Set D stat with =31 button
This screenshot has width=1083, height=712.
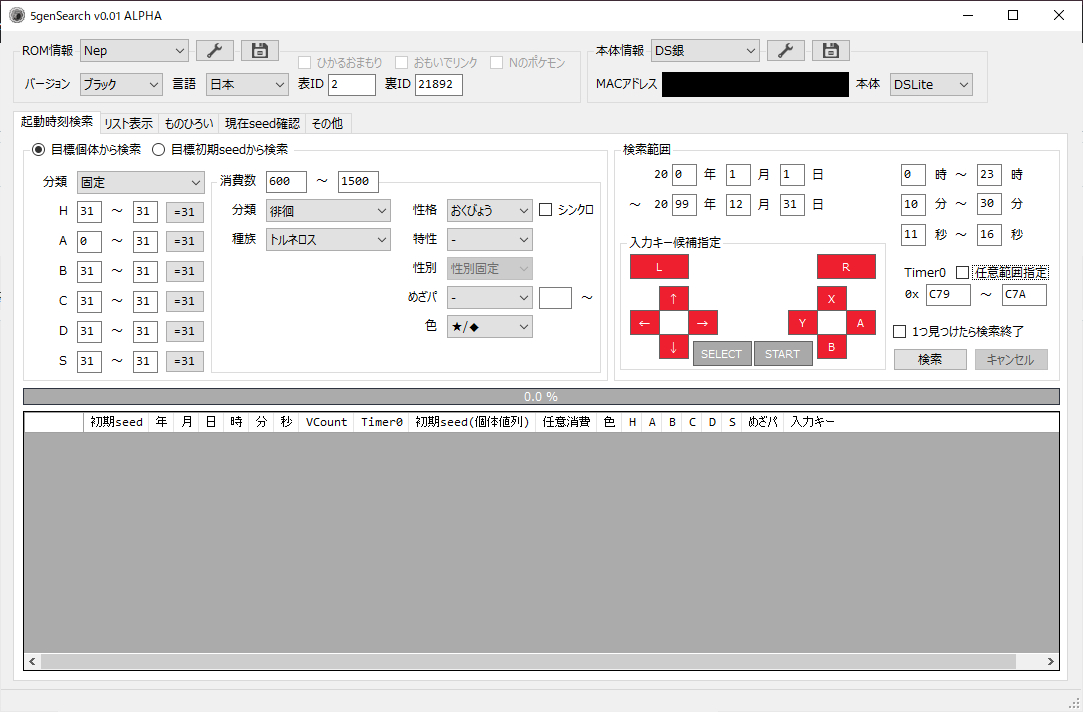(x=184, y=331)
